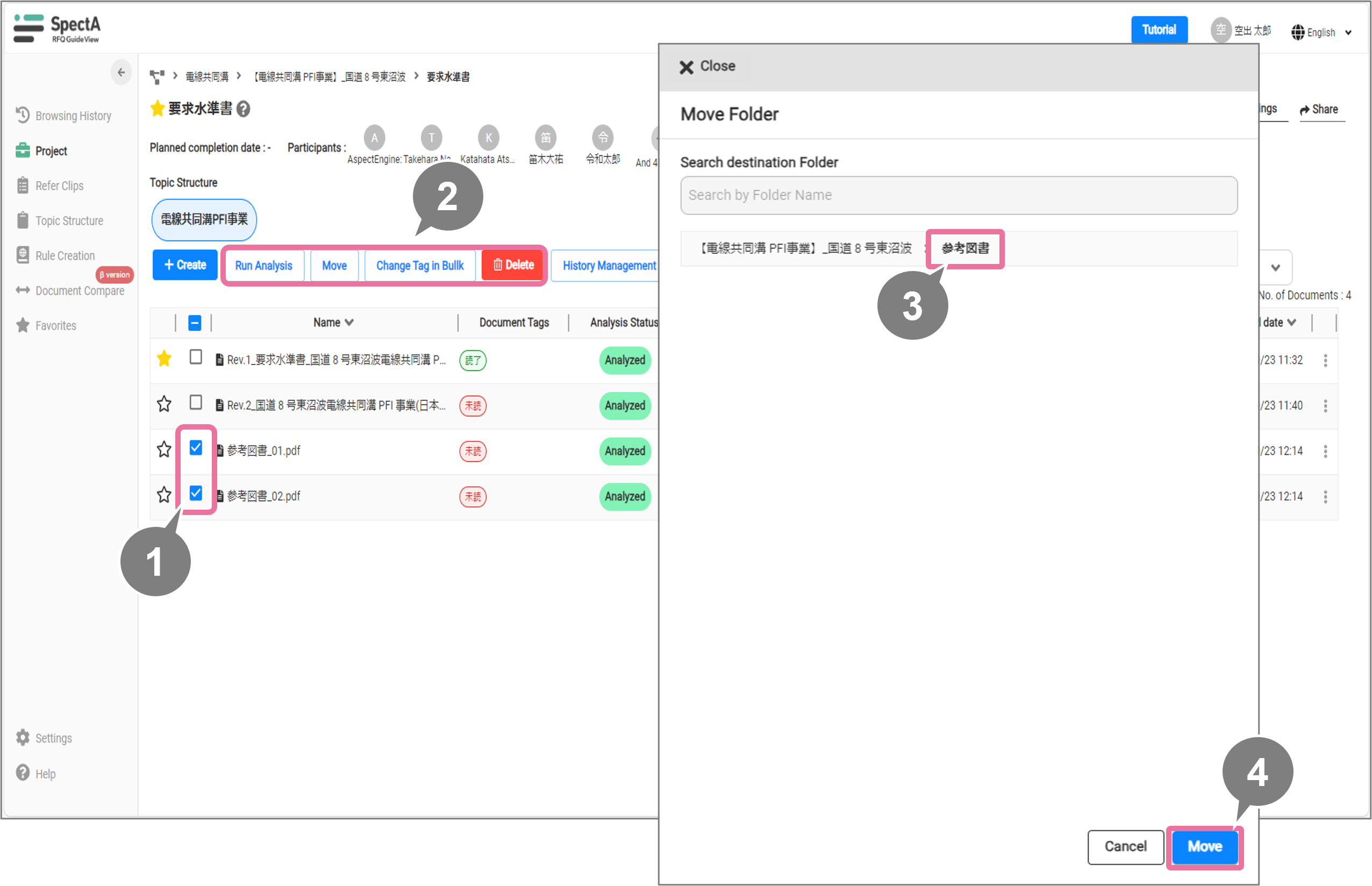Uncheck the 参考図書_01.pdf checkbox
Viewport: 1372px width, 886px height.
point(196,448)
